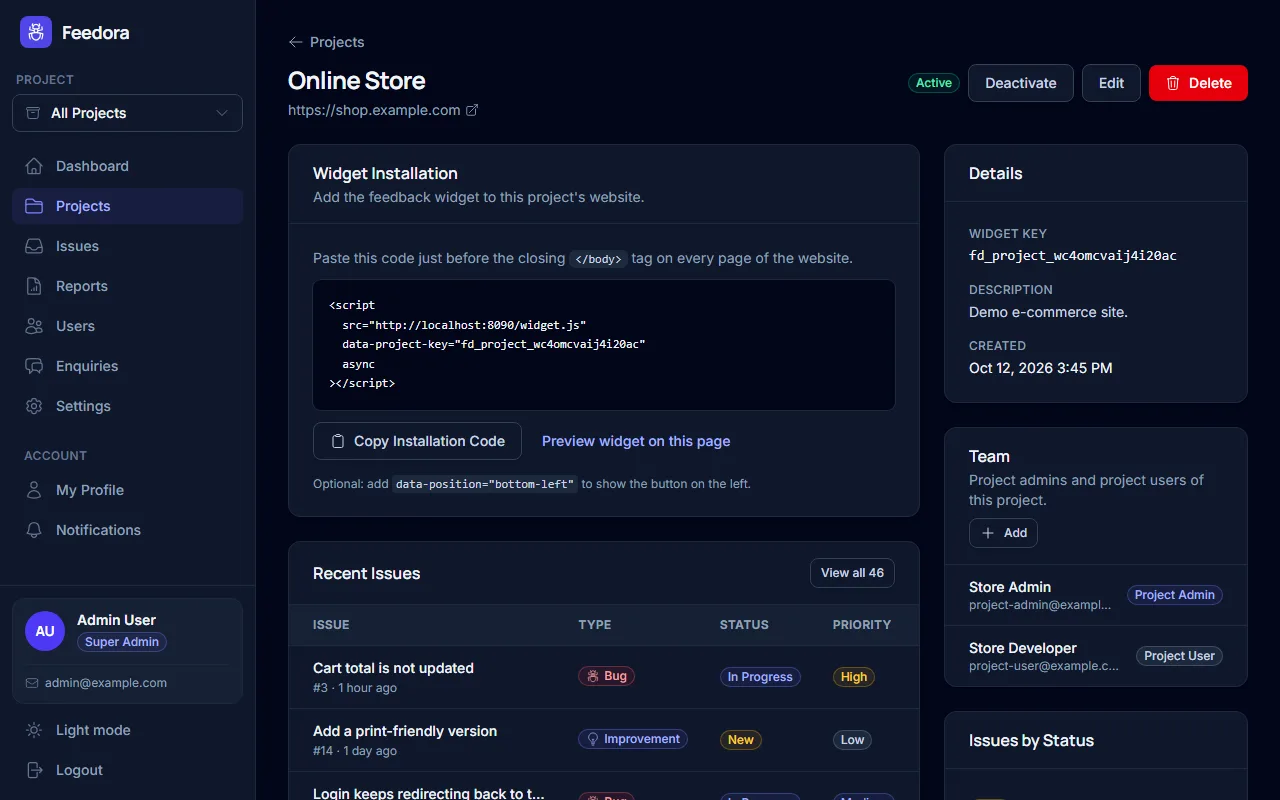Add a team member to the project
Screen dimensions: 1280x800
point(1003,533)
